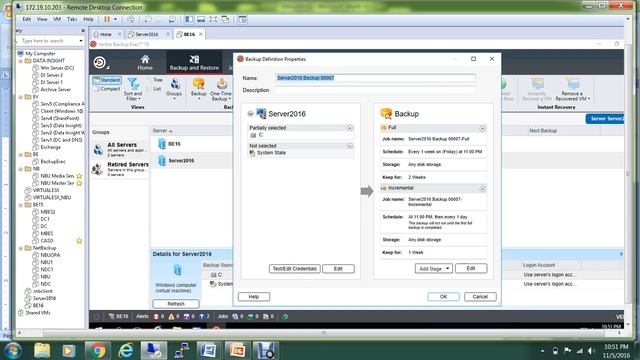This screenshot has width=640, height=360.
Task: Open PowerPoint from the taskbar
Action: pyautogui.click(x=237, y=350)
